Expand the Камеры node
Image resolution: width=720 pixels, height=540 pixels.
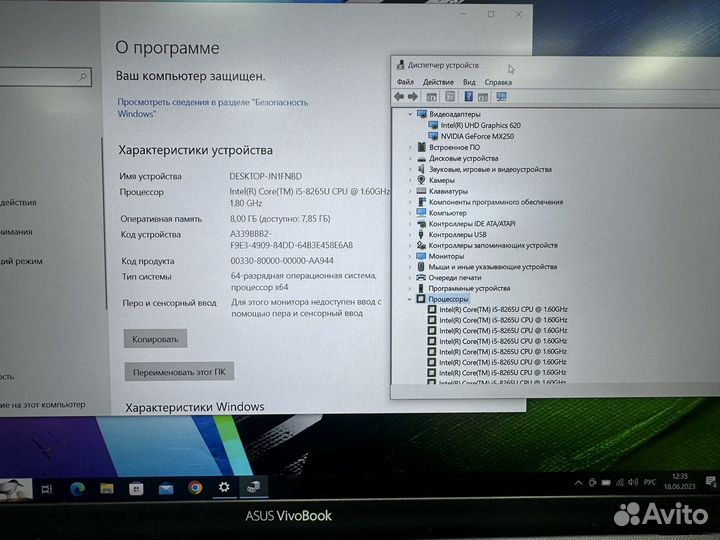pyautogui.click(x=410, y=180)
